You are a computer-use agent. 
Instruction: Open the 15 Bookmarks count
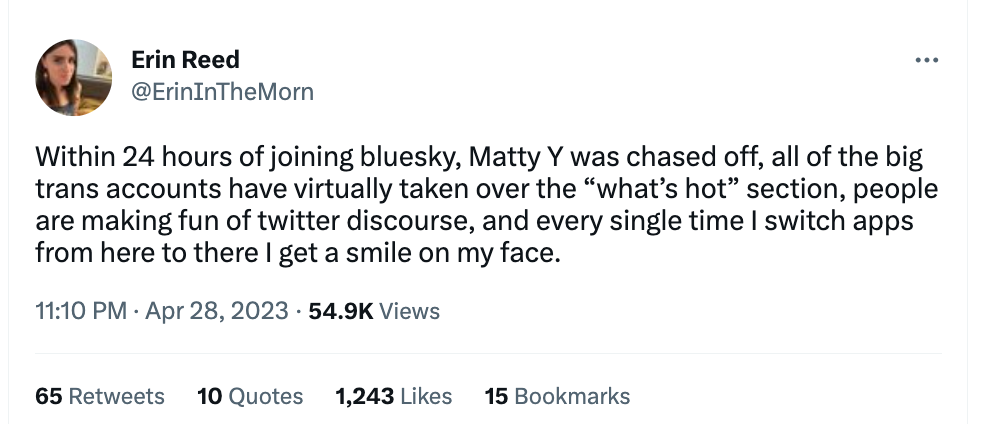coord(557,396)
